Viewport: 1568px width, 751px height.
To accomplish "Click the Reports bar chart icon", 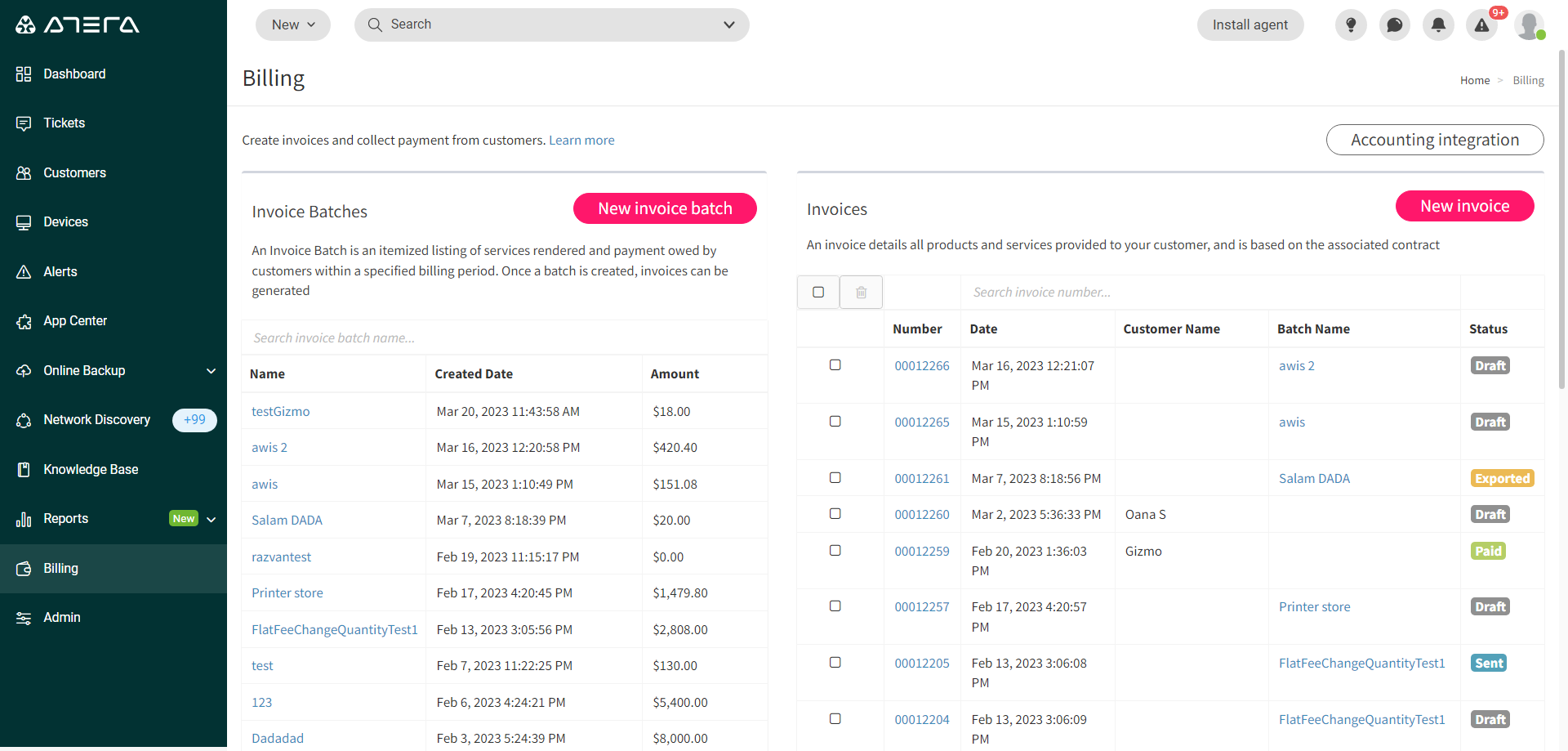I will coord(24,519).
